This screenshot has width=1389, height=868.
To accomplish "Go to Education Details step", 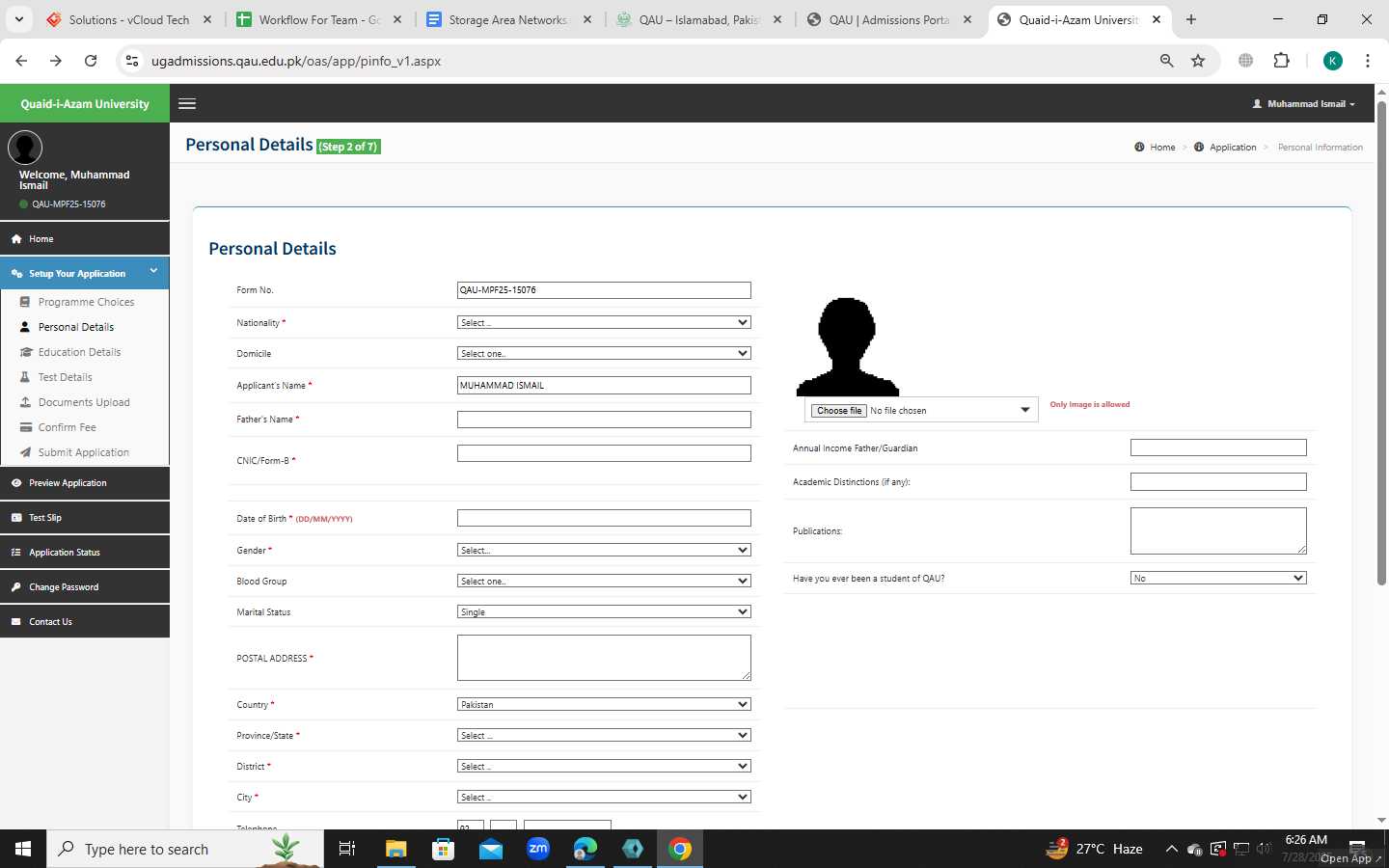I will click(79, 352).
